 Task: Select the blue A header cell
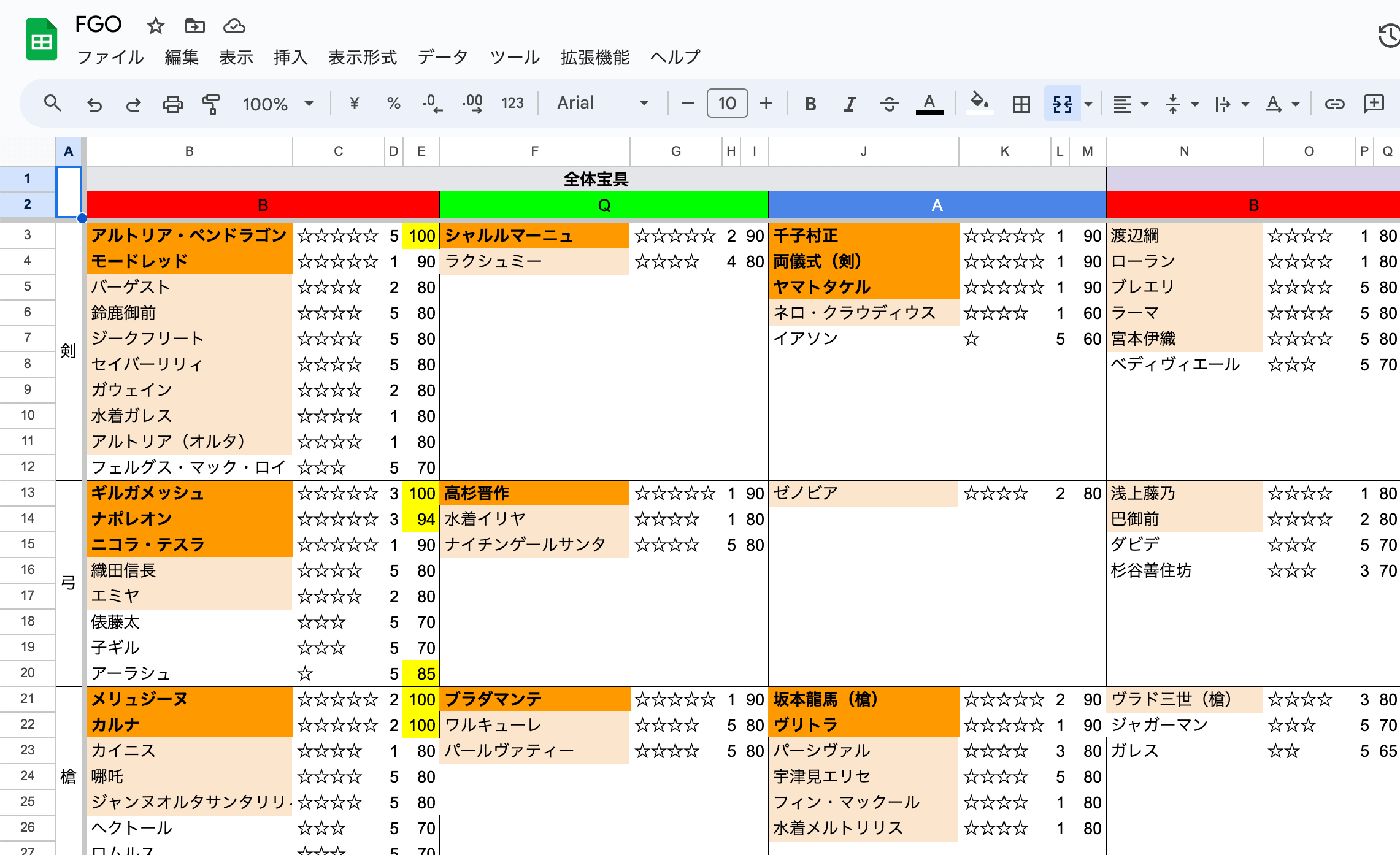click(x=937, y=205)
